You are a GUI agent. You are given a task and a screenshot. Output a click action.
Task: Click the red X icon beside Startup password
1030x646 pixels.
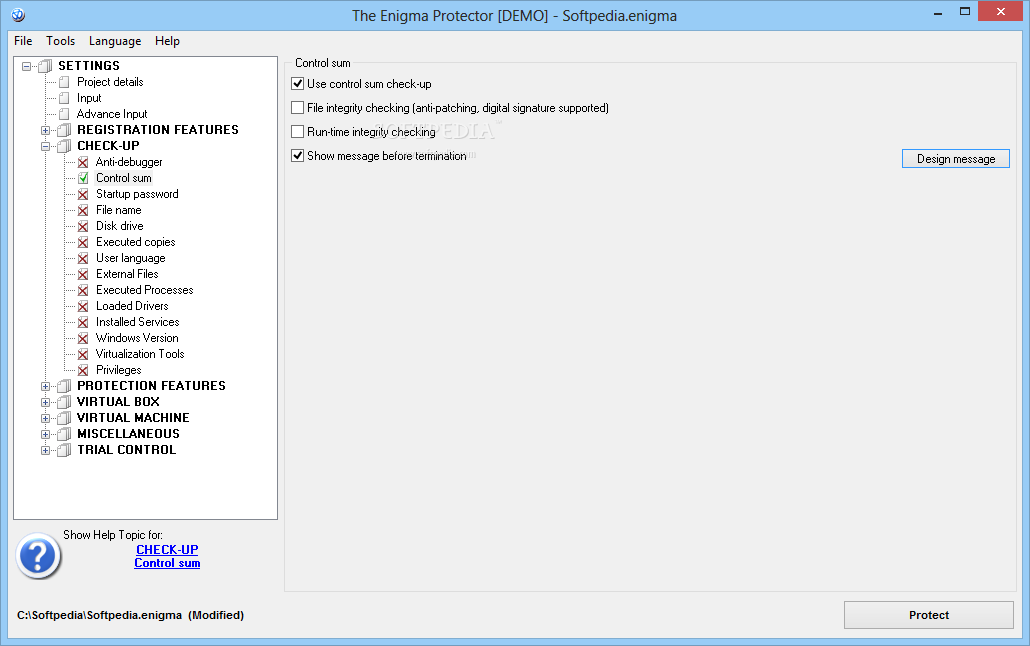[83, 195]
